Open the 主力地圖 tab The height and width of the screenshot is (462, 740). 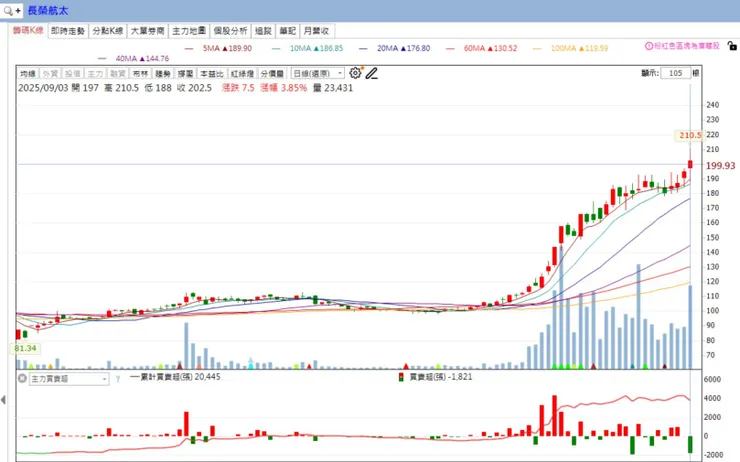coord(189,31)
